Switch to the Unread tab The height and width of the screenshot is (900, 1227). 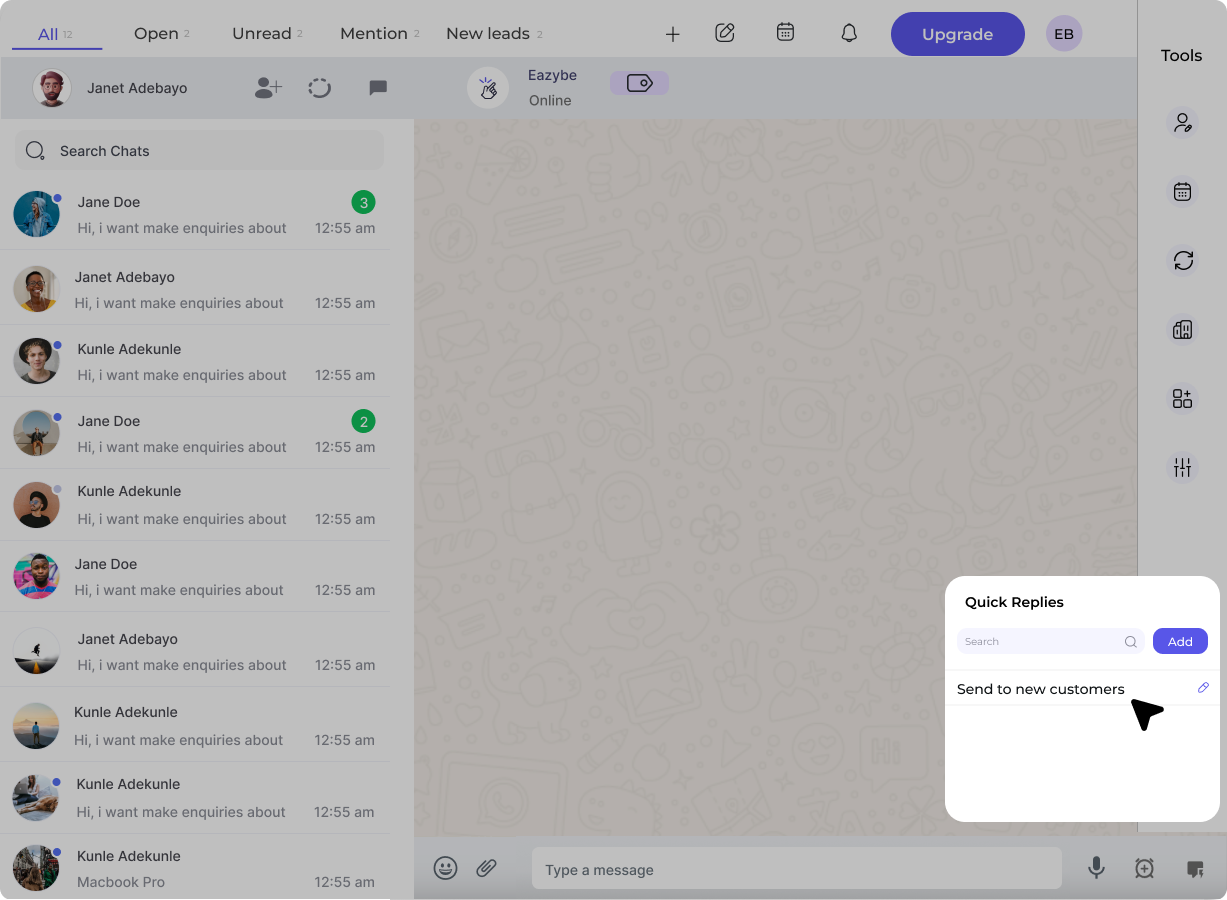tap(262, 33)
